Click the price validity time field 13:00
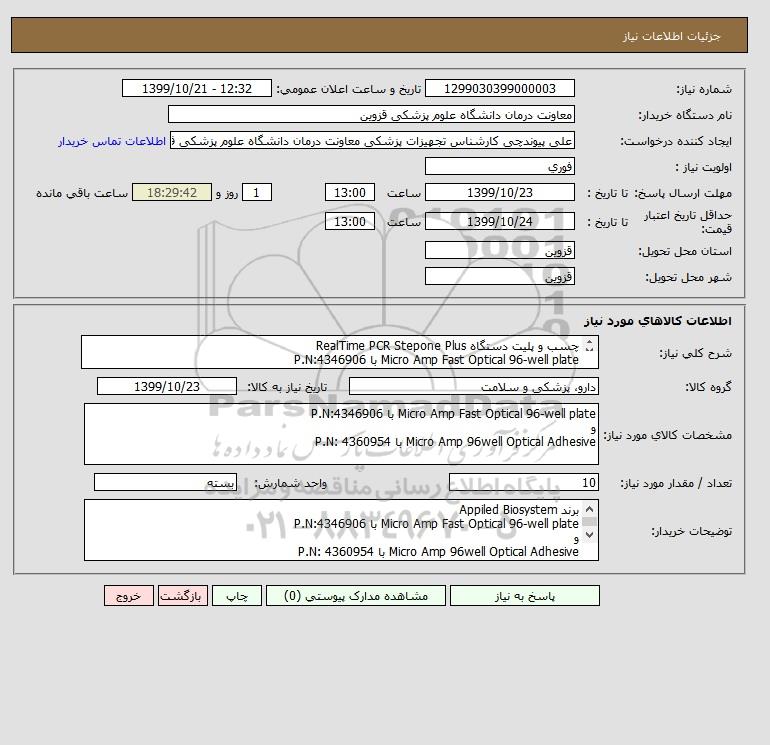Image resolution: width=770 pixels, height=745 pixels. point(350,221)
